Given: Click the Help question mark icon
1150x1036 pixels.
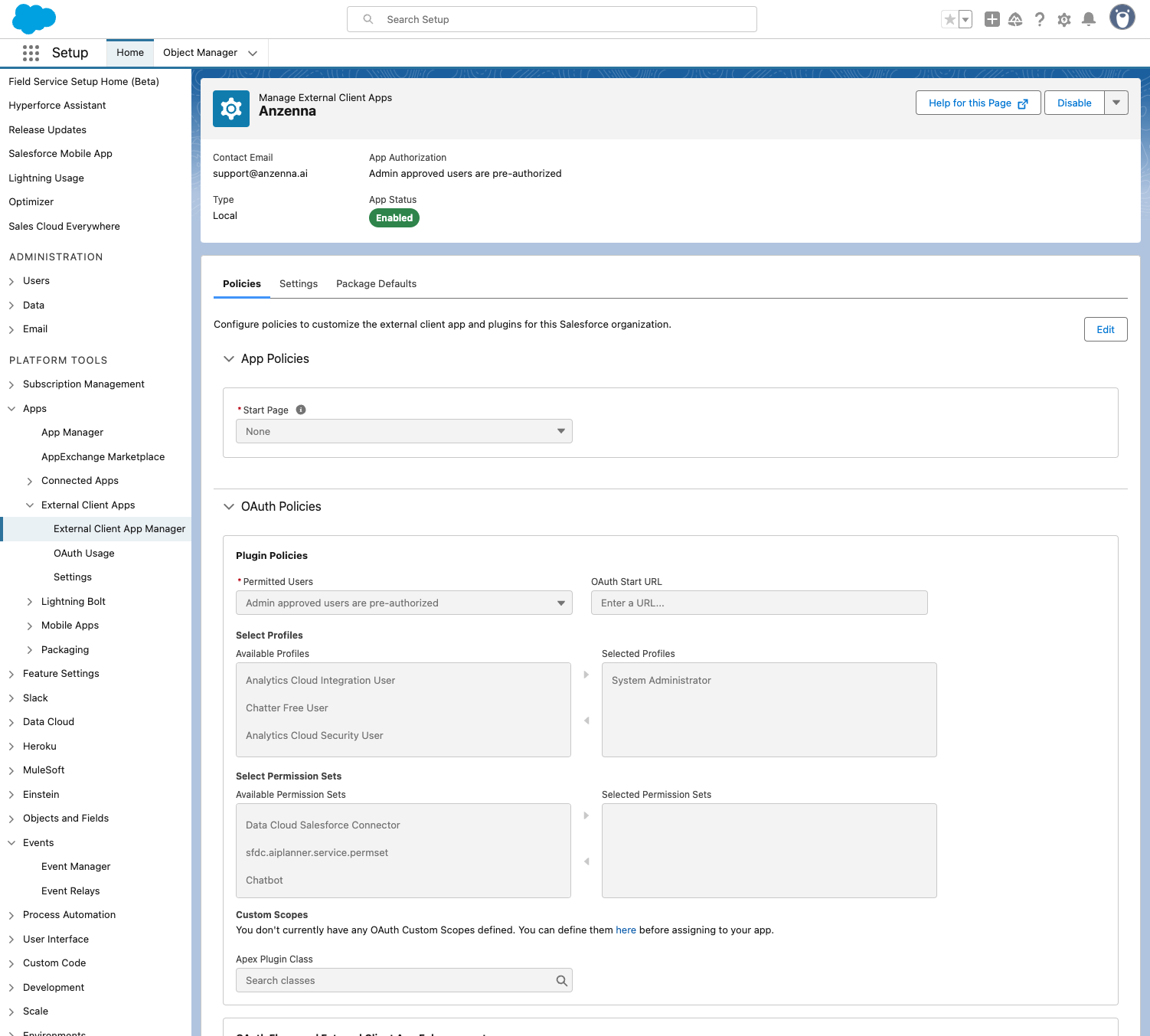Looking at the screenshot, I should (x=1039, y=20).
